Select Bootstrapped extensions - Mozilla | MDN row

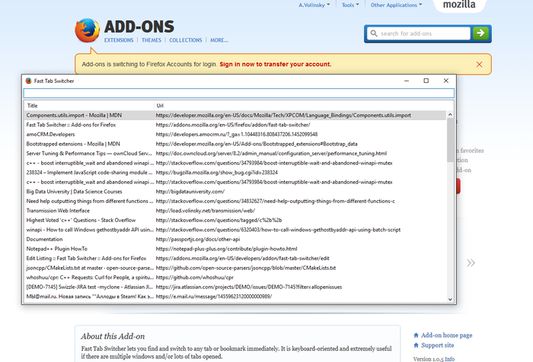235,144
